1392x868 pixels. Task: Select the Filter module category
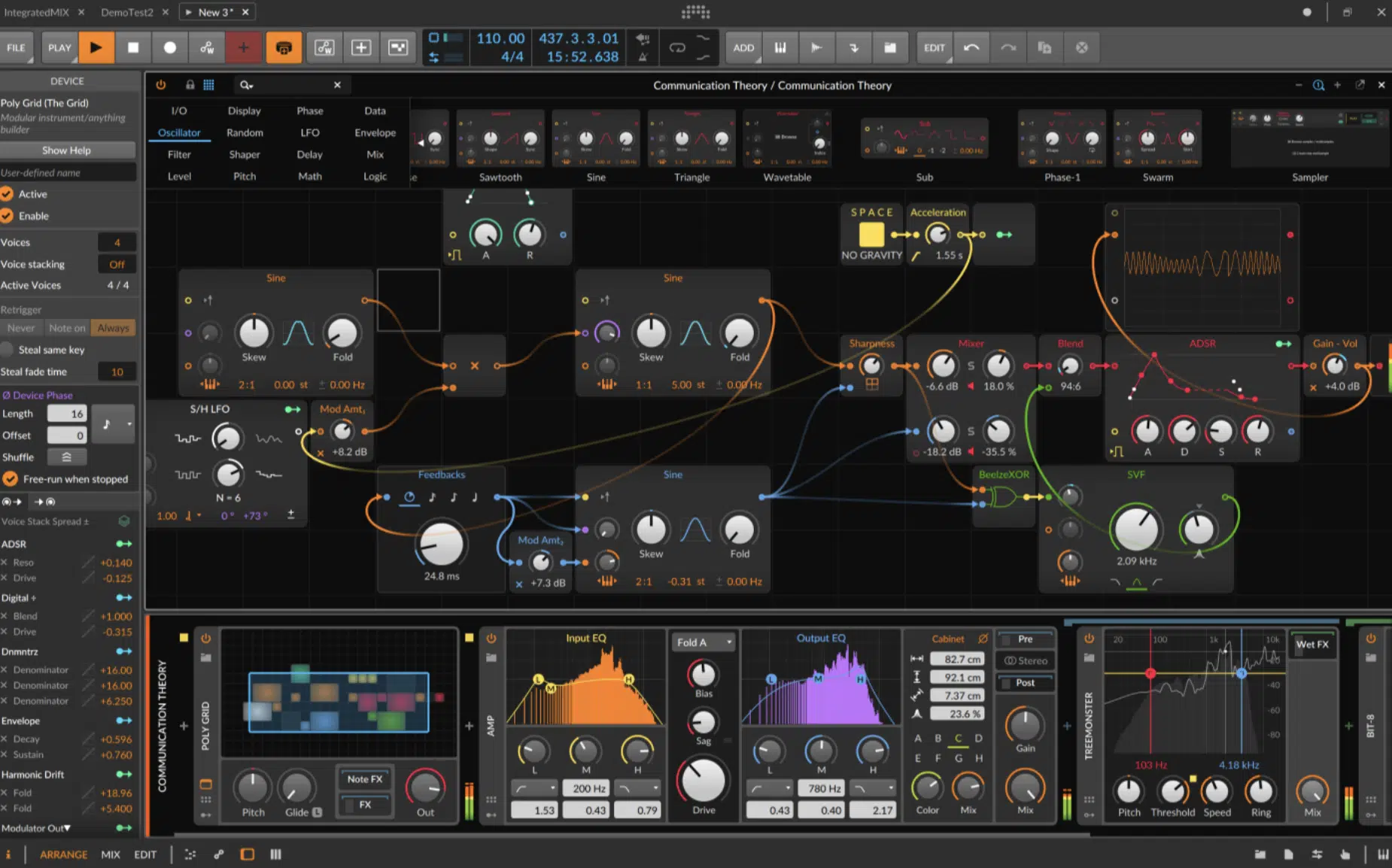tap(179, 154)
